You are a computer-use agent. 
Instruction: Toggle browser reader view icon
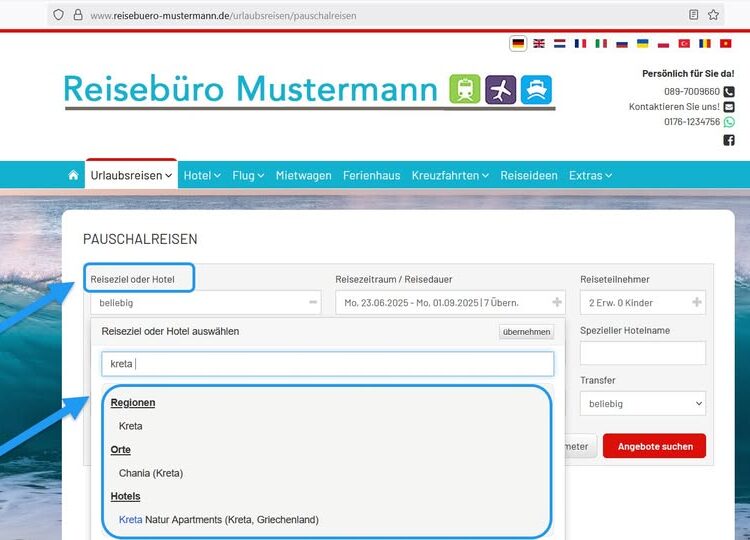pos(694,15)
